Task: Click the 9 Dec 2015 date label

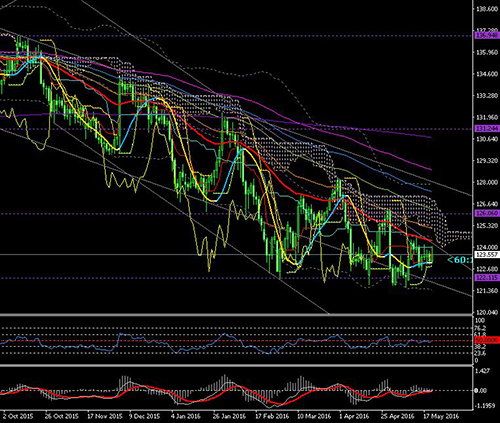Action: pyautogui.click(x=145, y=416)
